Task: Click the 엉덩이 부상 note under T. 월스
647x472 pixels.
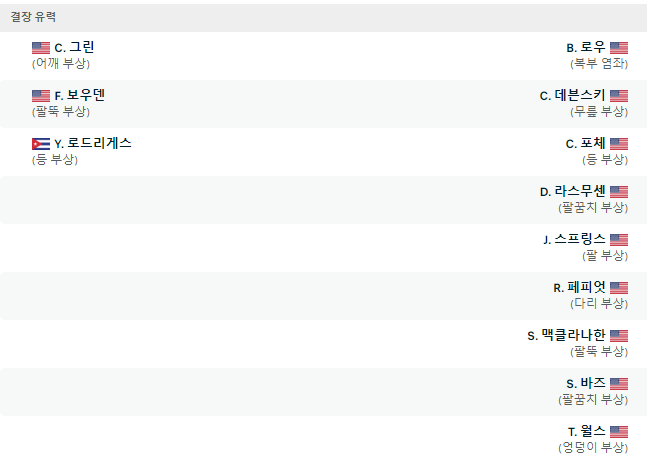Action: point(593,447)
